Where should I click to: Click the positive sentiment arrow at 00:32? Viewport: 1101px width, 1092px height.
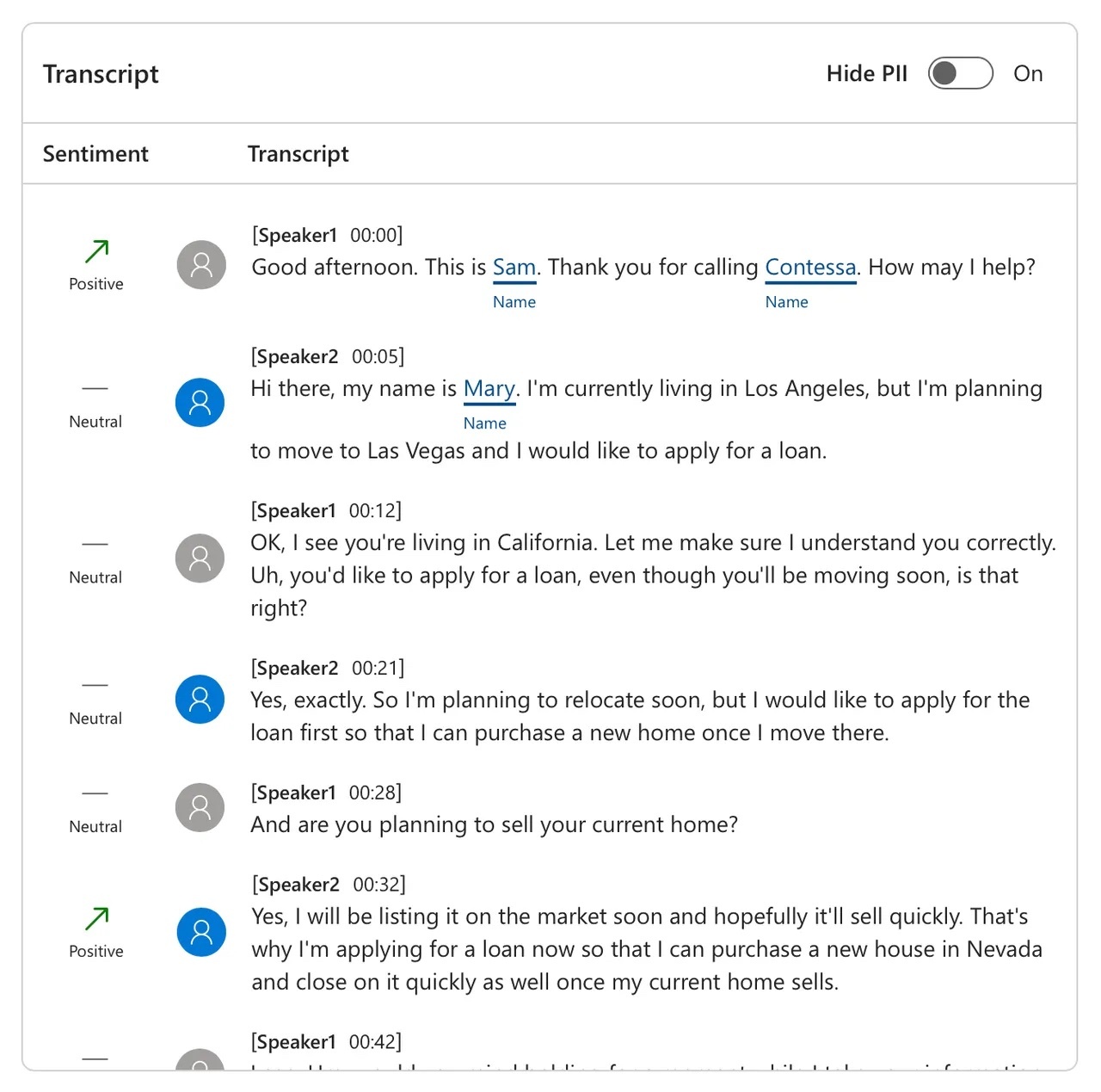[x=96, y=918]
